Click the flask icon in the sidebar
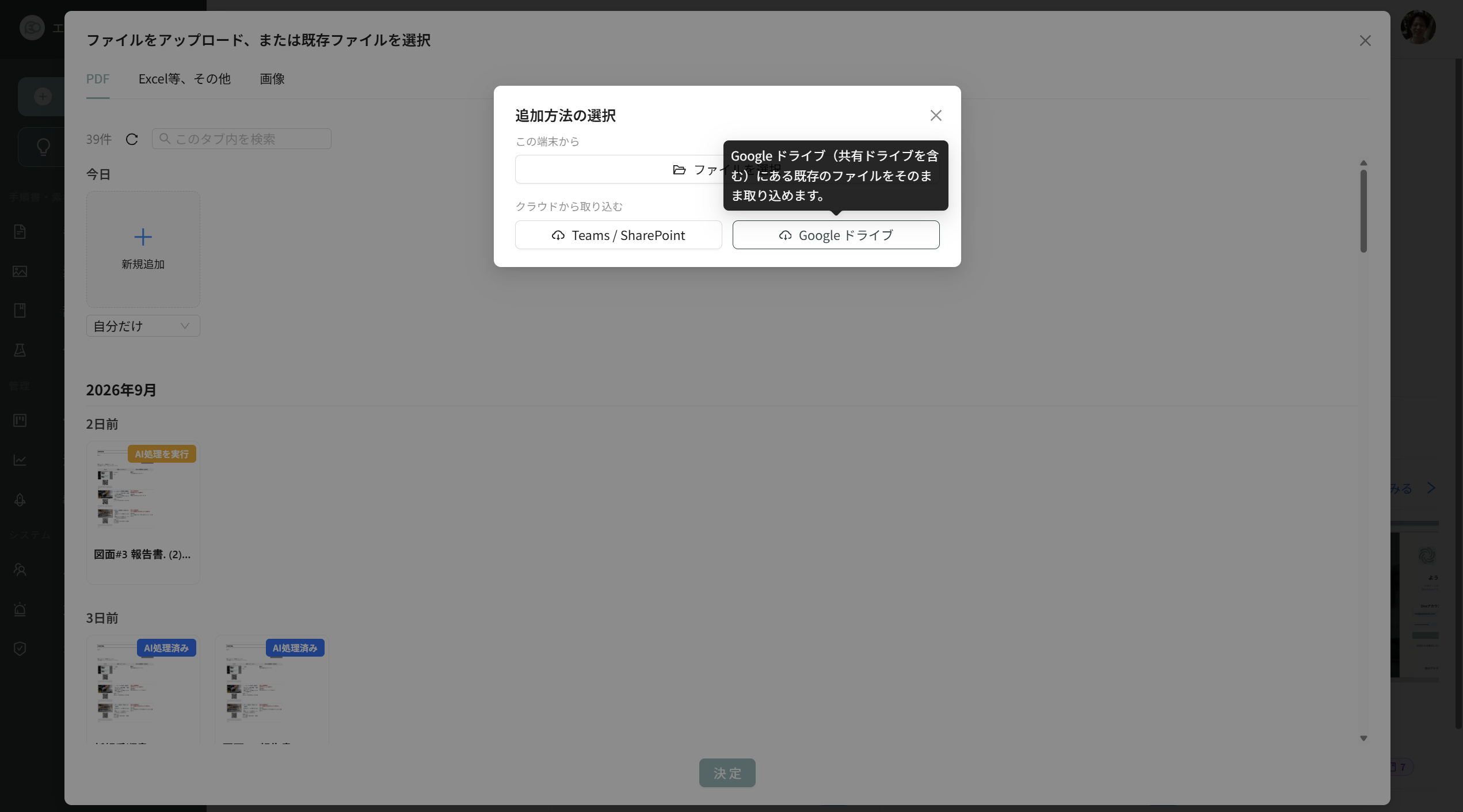The height and width of the screenshot is (812, 1463). coord(20,350)
